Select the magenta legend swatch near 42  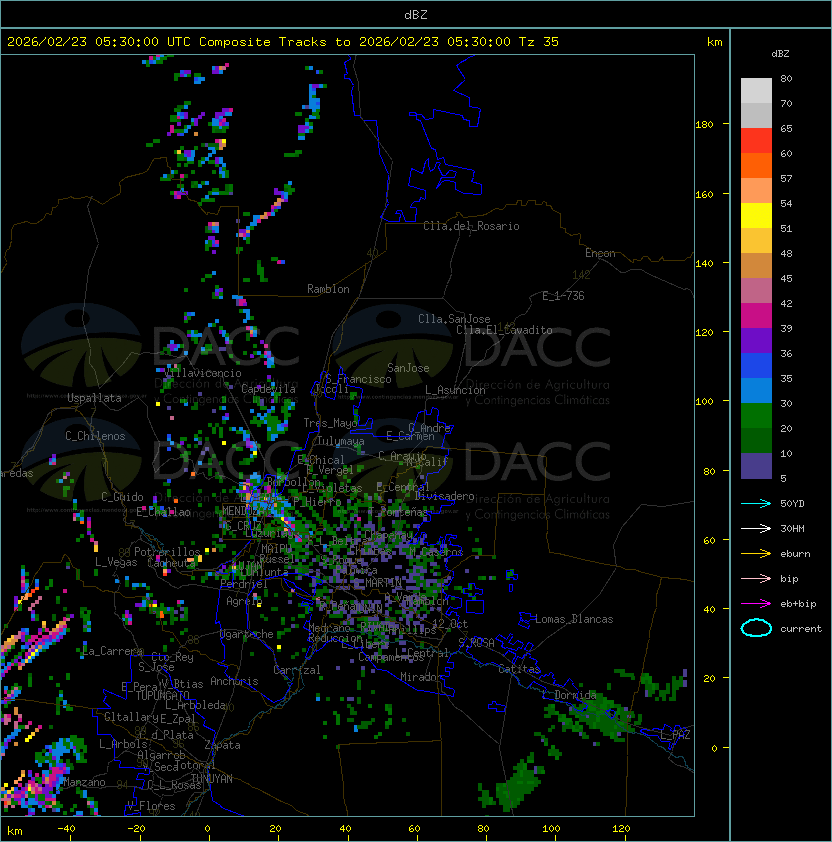(756, 315)
